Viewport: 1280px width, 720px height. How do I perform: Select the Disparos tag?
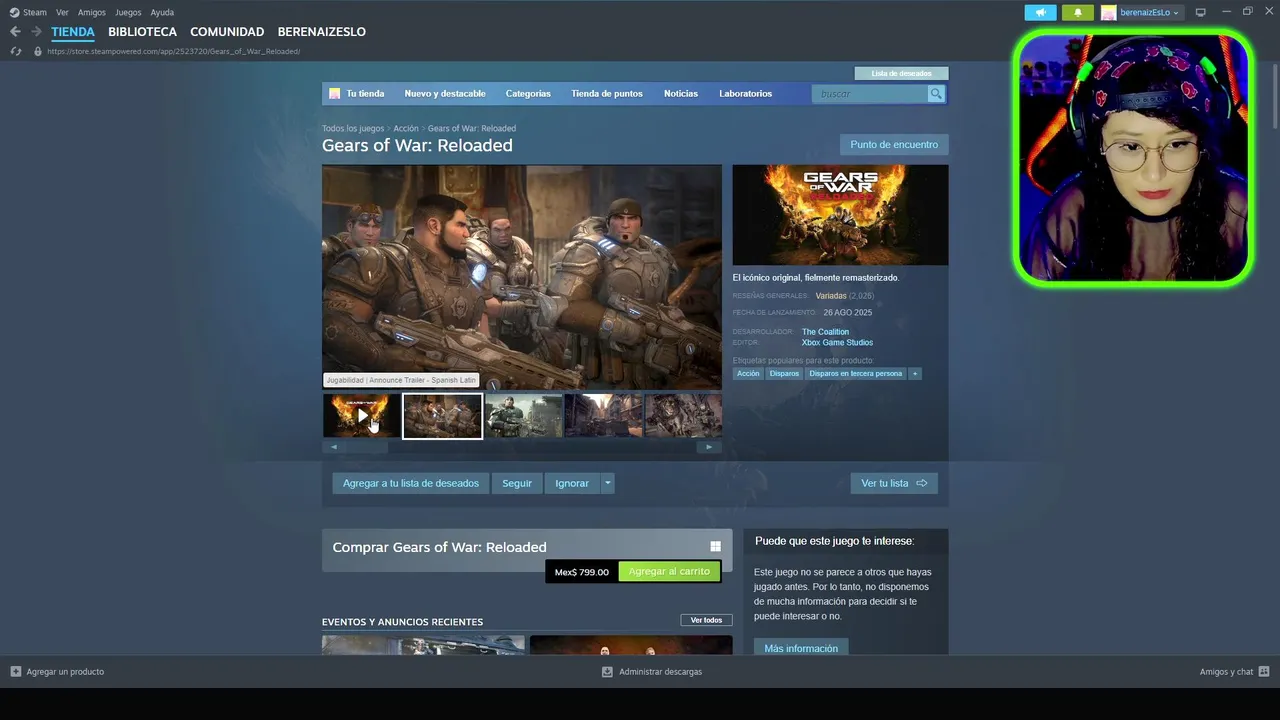click(x=784, y=374)
